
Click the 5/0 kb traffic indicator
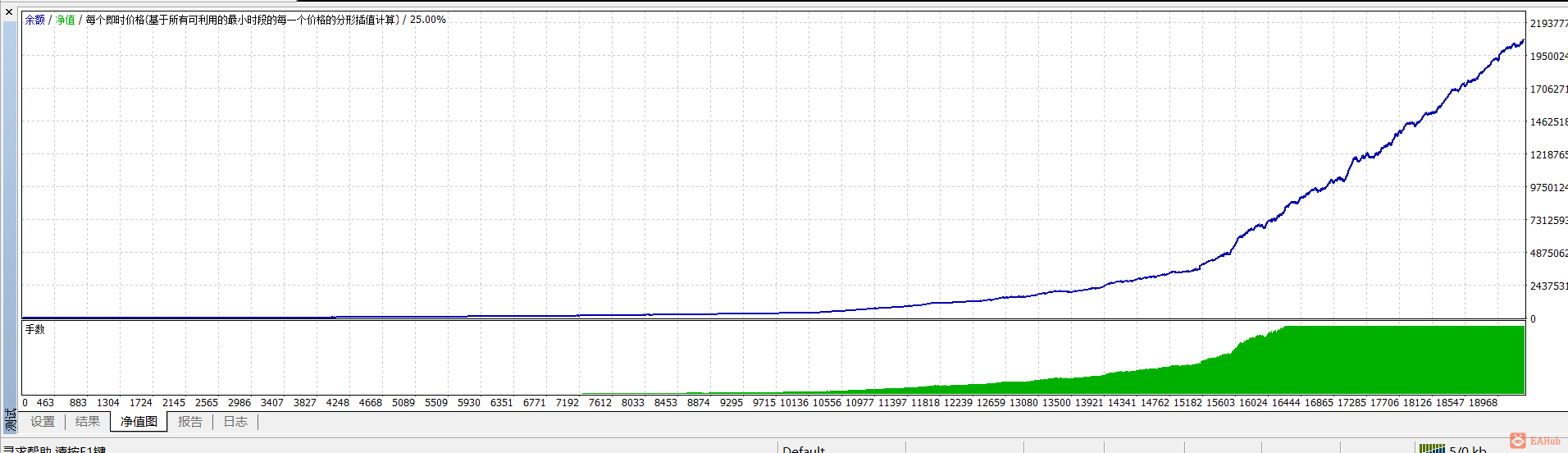[1468, 449]
